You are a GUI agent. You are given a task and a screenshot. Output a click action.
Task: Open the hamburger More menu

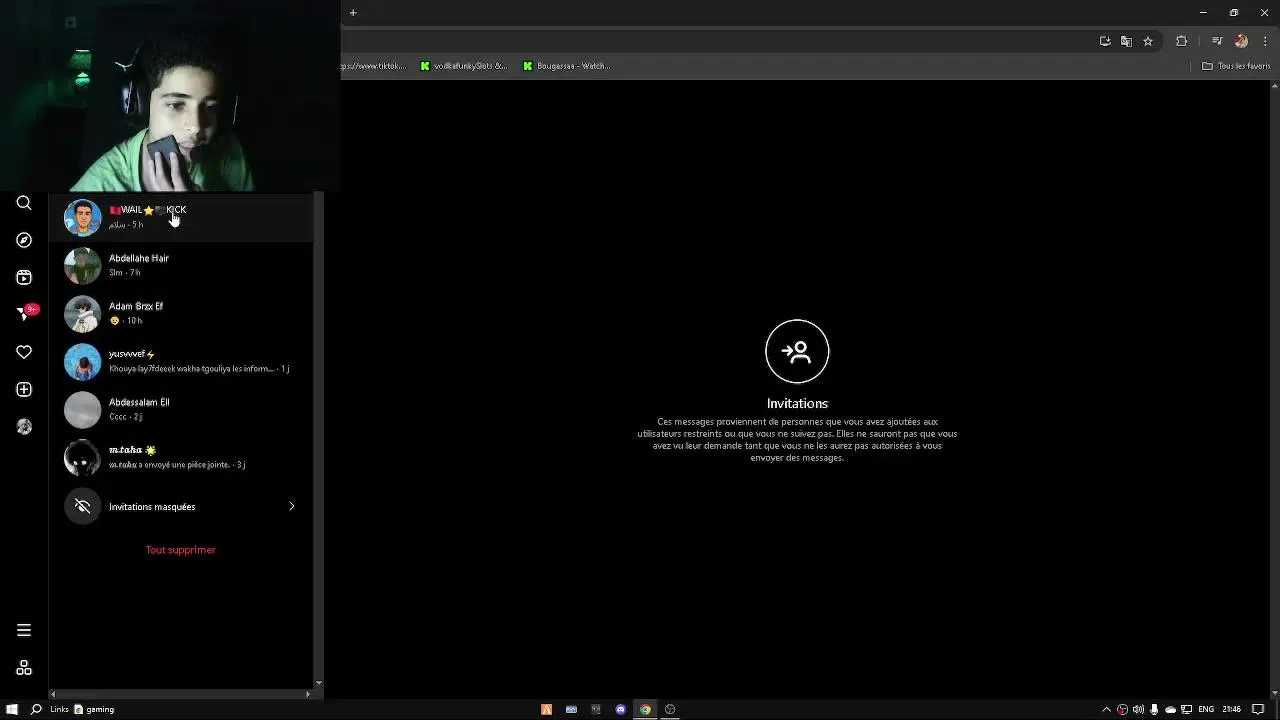point(24,630)
